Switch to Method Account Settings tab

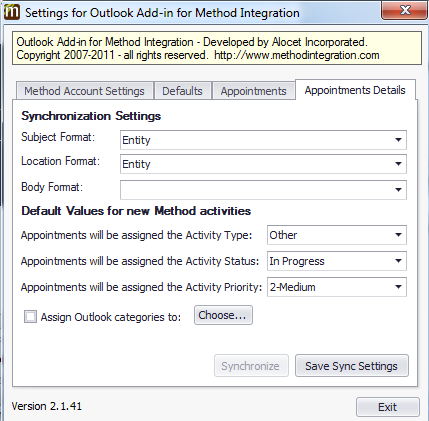pyautogui.click(x=84, y=91)
